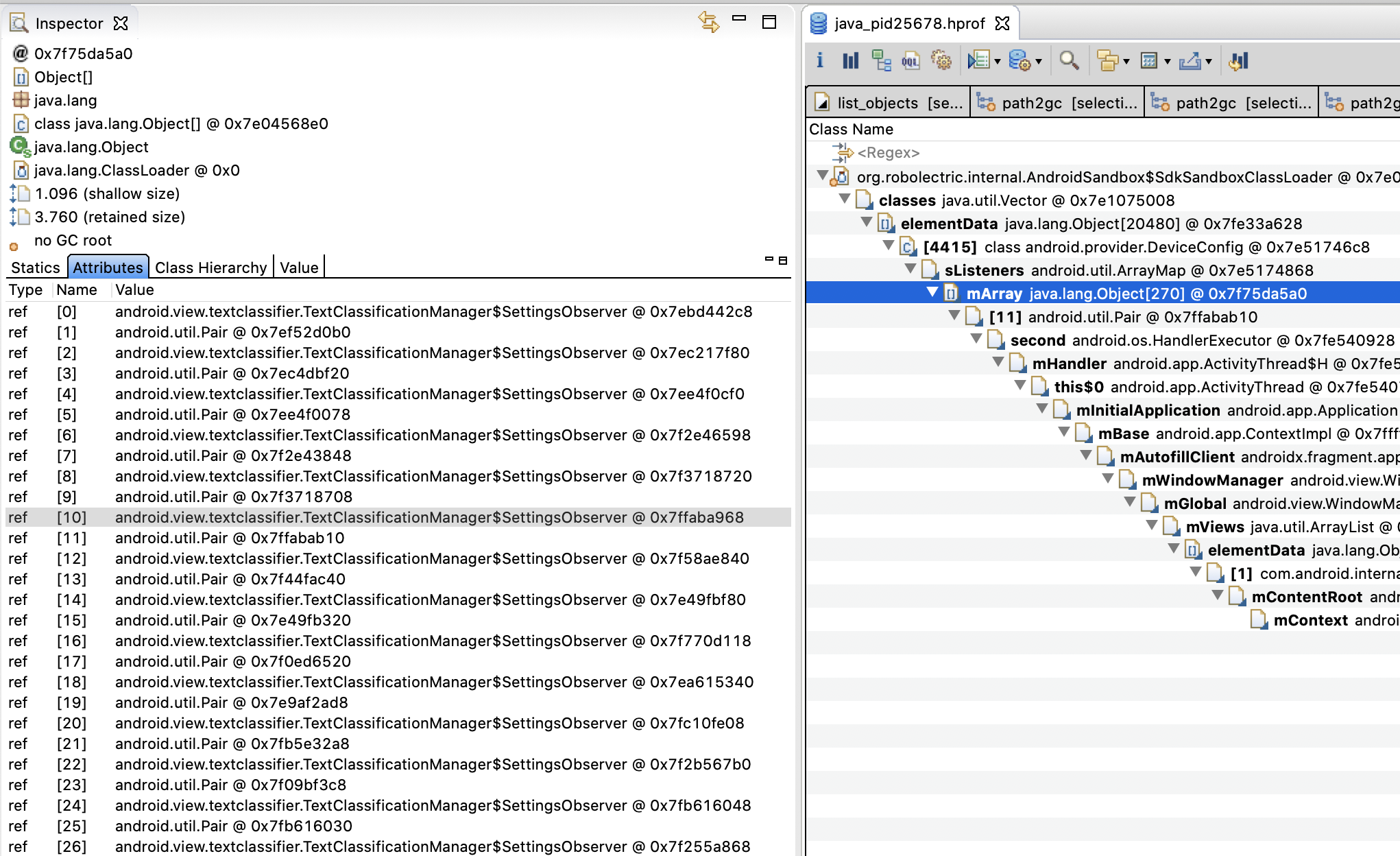Open the class histogram view
This screenshot has width=1400, height=856.
click(x=851, y=60)
